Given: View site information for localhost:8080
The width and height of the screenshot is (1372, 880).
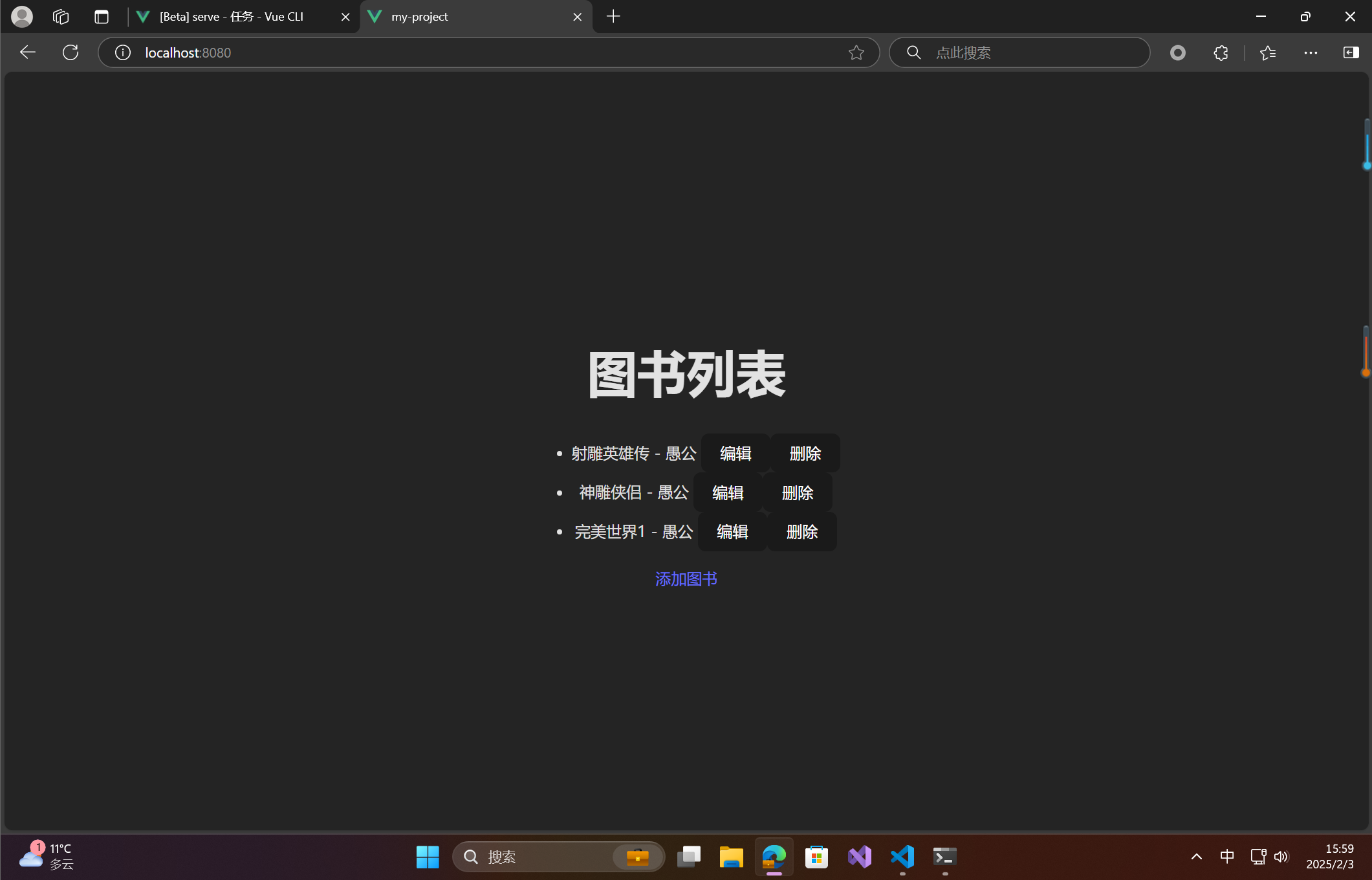Looking at the screenshot, I should click(122, 52).
